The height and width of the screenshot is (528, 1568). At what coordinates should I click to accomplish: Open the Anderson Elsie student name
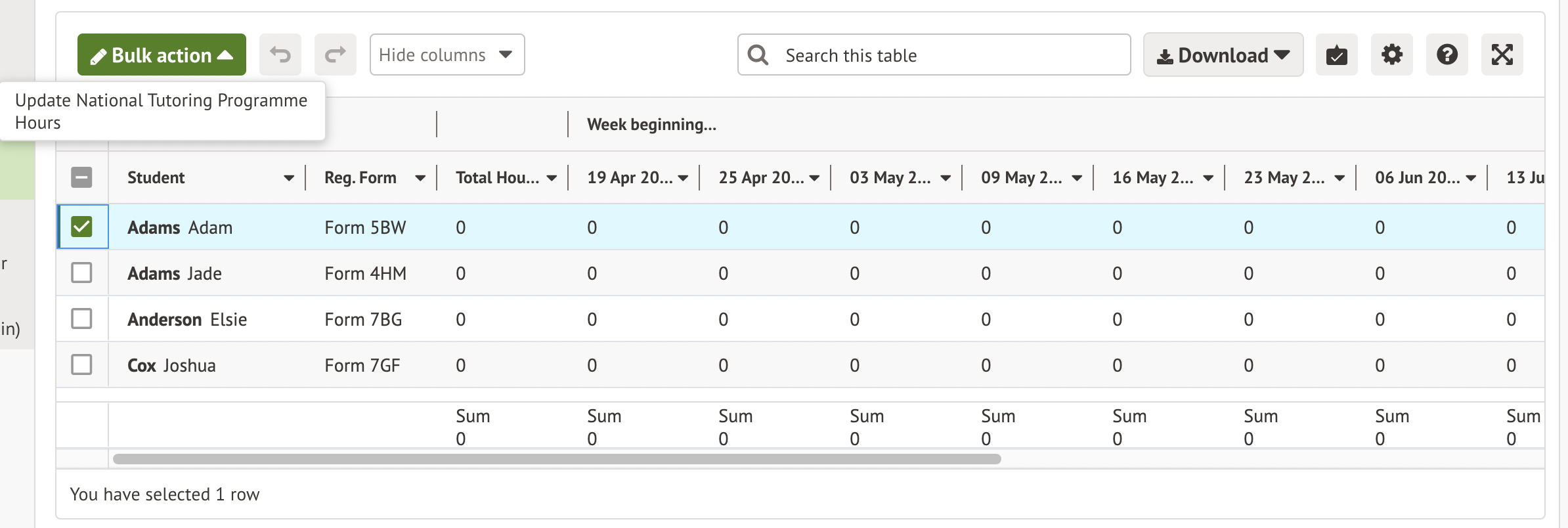point(187,319)
